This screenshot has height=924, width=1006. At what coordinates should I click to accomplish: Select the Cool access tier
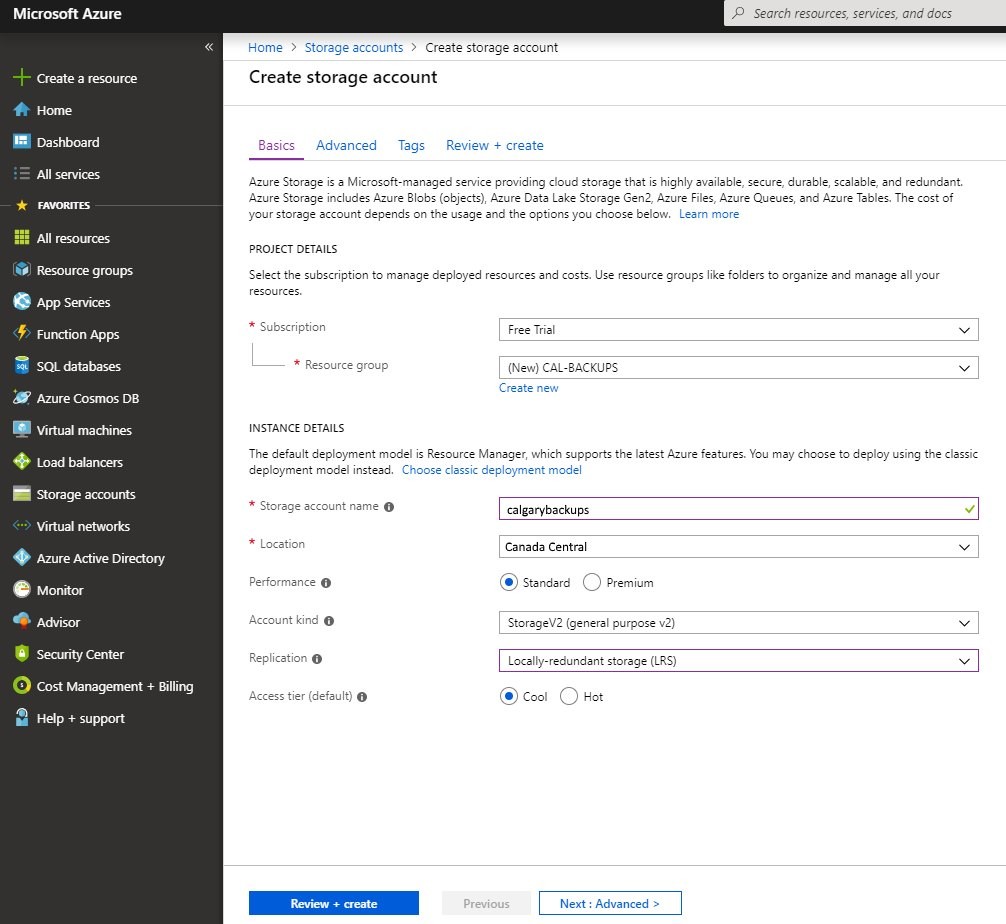(x=509, y=696)
